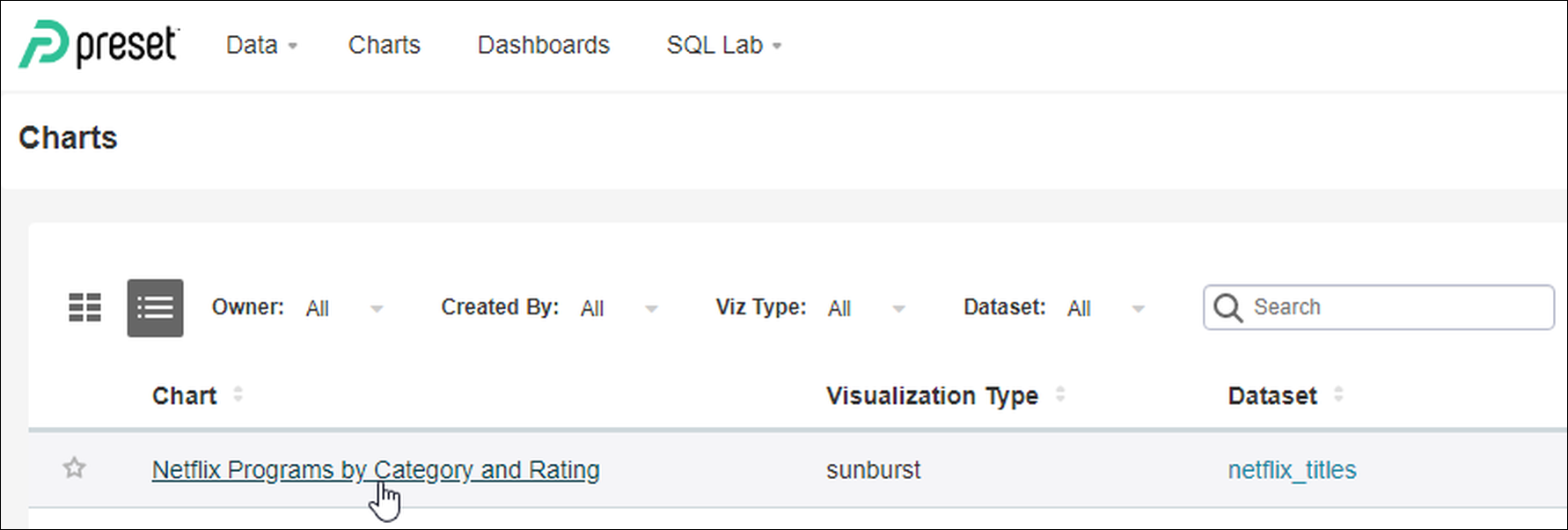Image resolution: width=1568 pixels, height=530 pixels.
Task: Open the Data menu
Action: [260, 45]
